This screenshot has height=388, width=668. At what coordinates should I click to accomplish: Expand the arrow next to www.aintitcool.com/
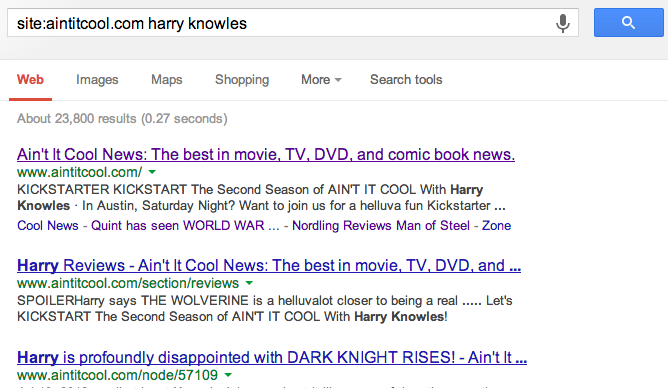coord(152,172)
